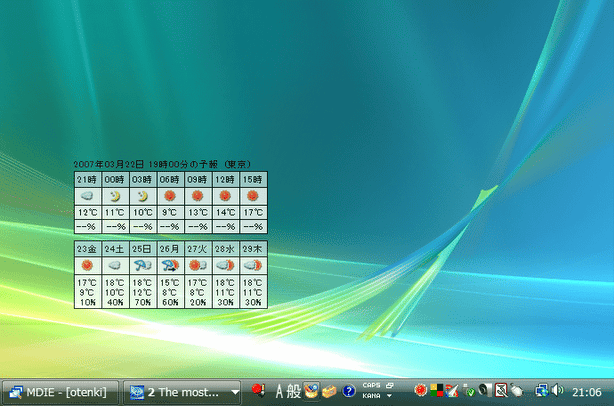Click the '--%' cell under 21時
Screen dimensions: 614x406
pyautogui.click(x=86, y=227)
